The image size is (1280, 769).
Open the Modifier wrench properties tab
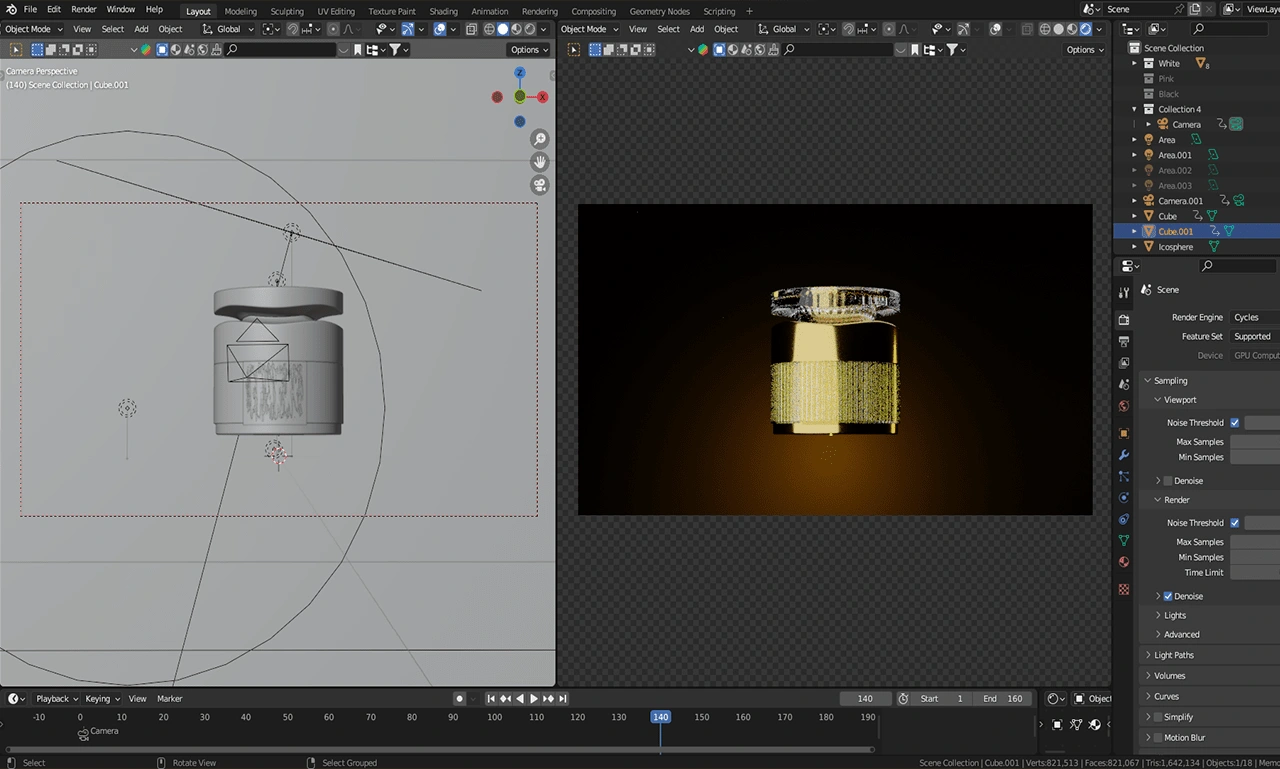1124,455
